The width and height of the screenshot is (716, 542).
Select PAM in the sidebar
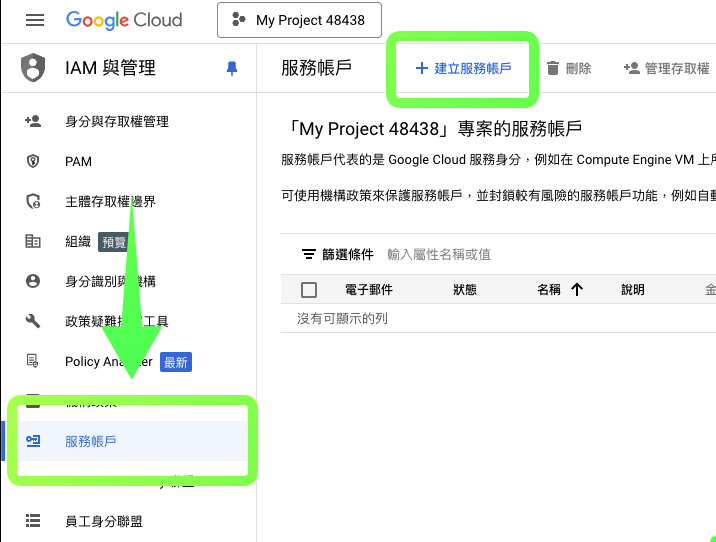click(x=78, y=162)
